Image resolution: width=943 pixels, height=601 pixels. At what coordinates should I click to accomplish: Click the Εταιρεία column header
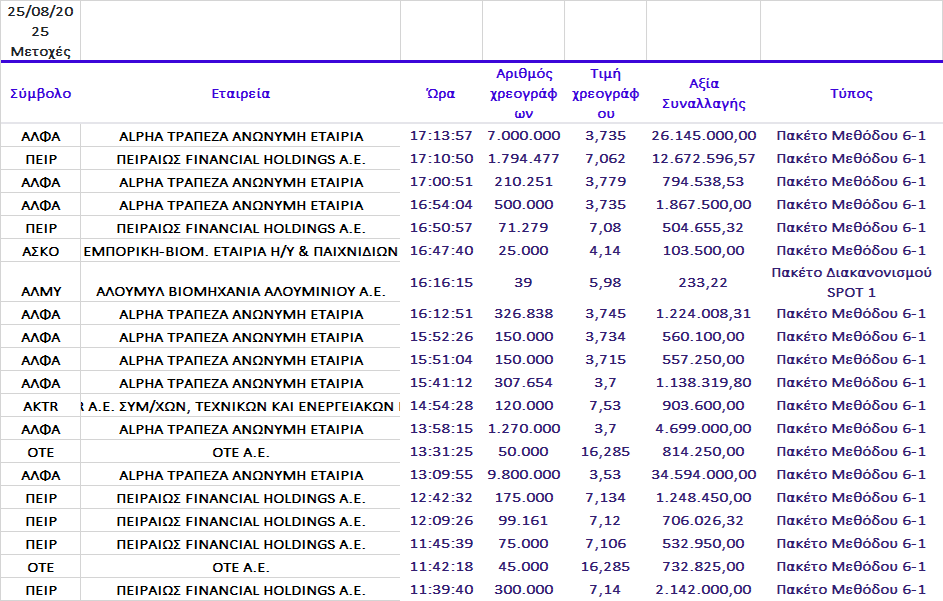point(241,93)
